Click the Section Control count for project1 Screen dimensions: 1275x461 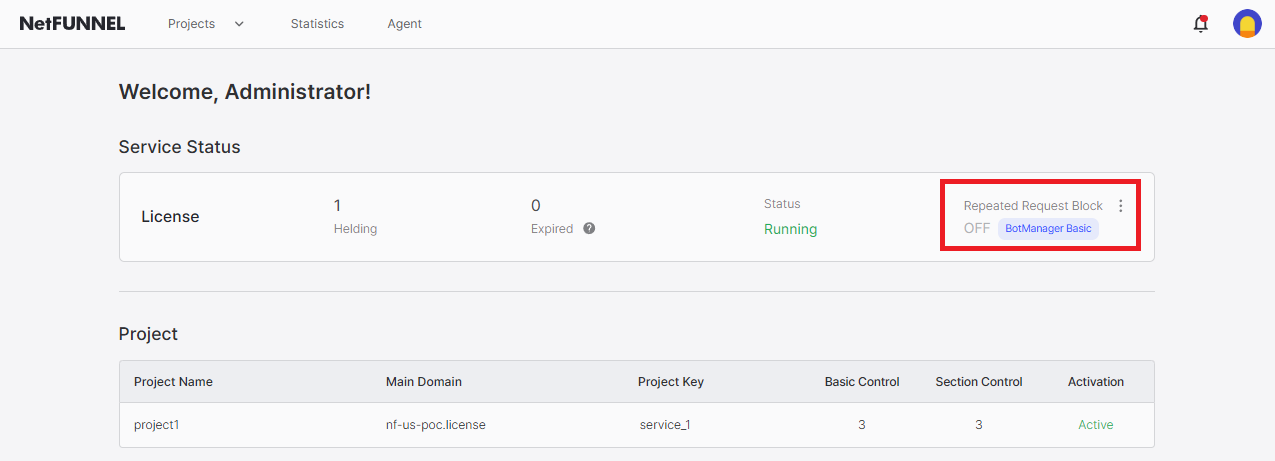pos(978,425)
